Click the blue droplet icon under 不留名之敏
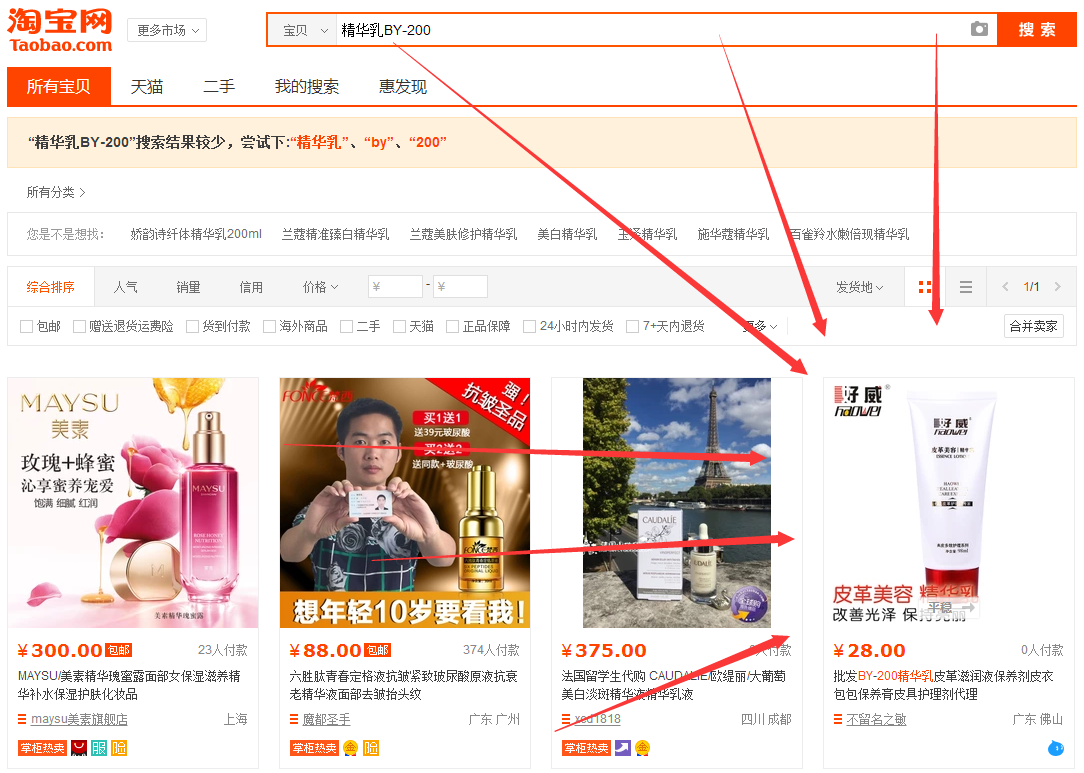1084x773 pixels. pos(1056,747)
